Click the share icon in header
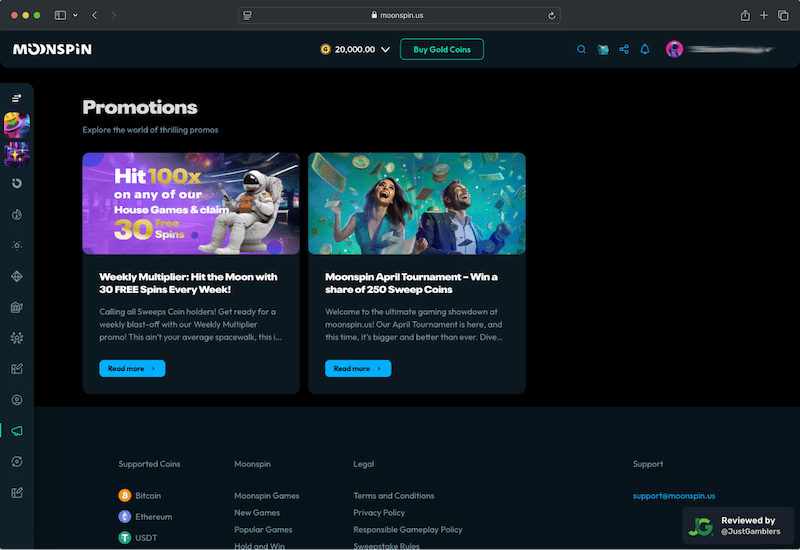This screenshot has width=800, height=550. tap(623, 49)
